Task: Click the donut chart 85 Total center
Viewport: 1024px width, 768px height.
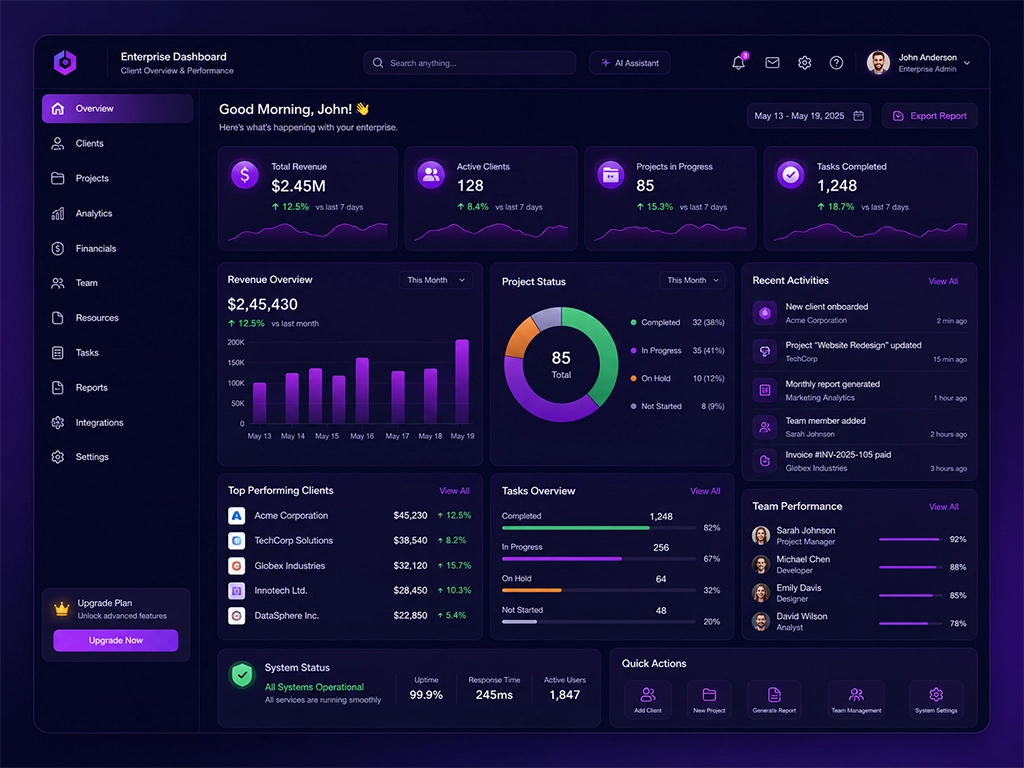Action: pos(561,364)
